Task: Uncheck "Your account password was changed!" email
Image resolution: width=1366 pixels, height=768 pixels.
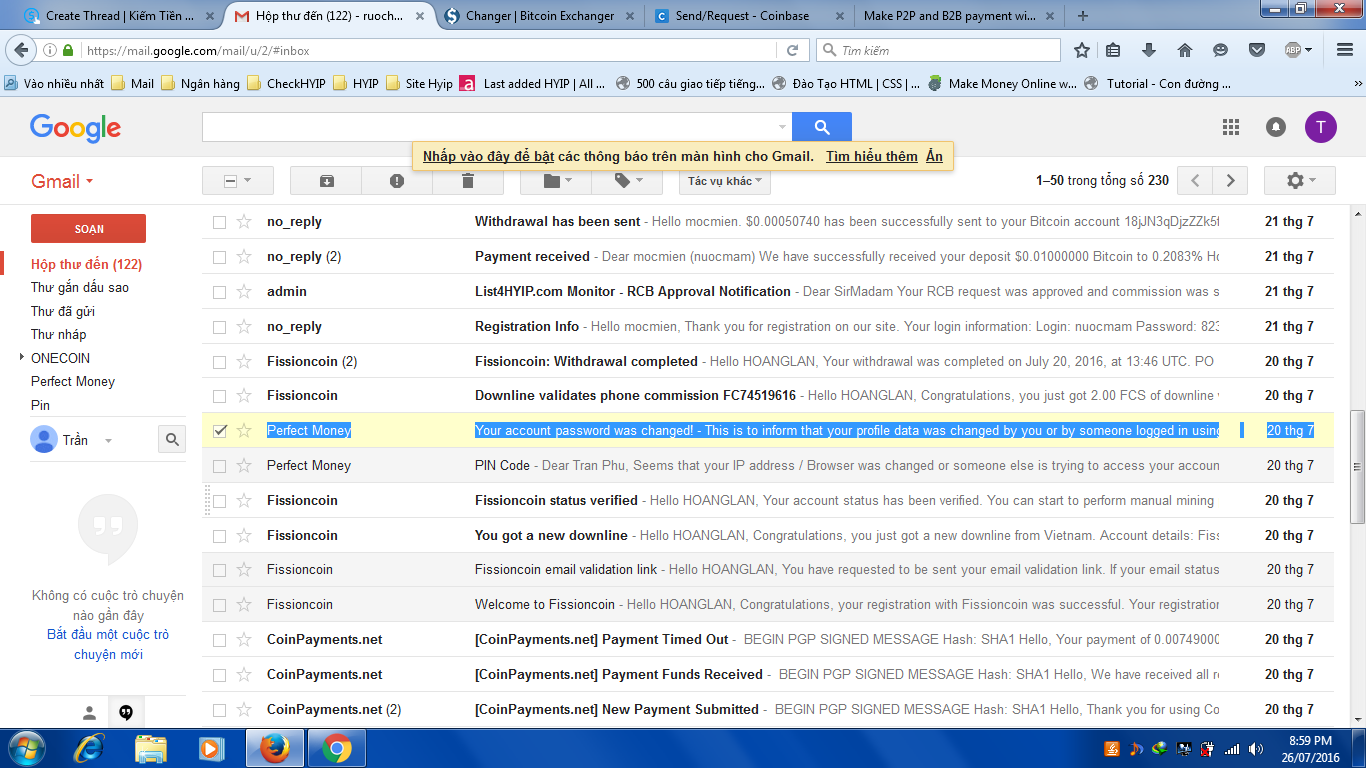Action: 219,431
